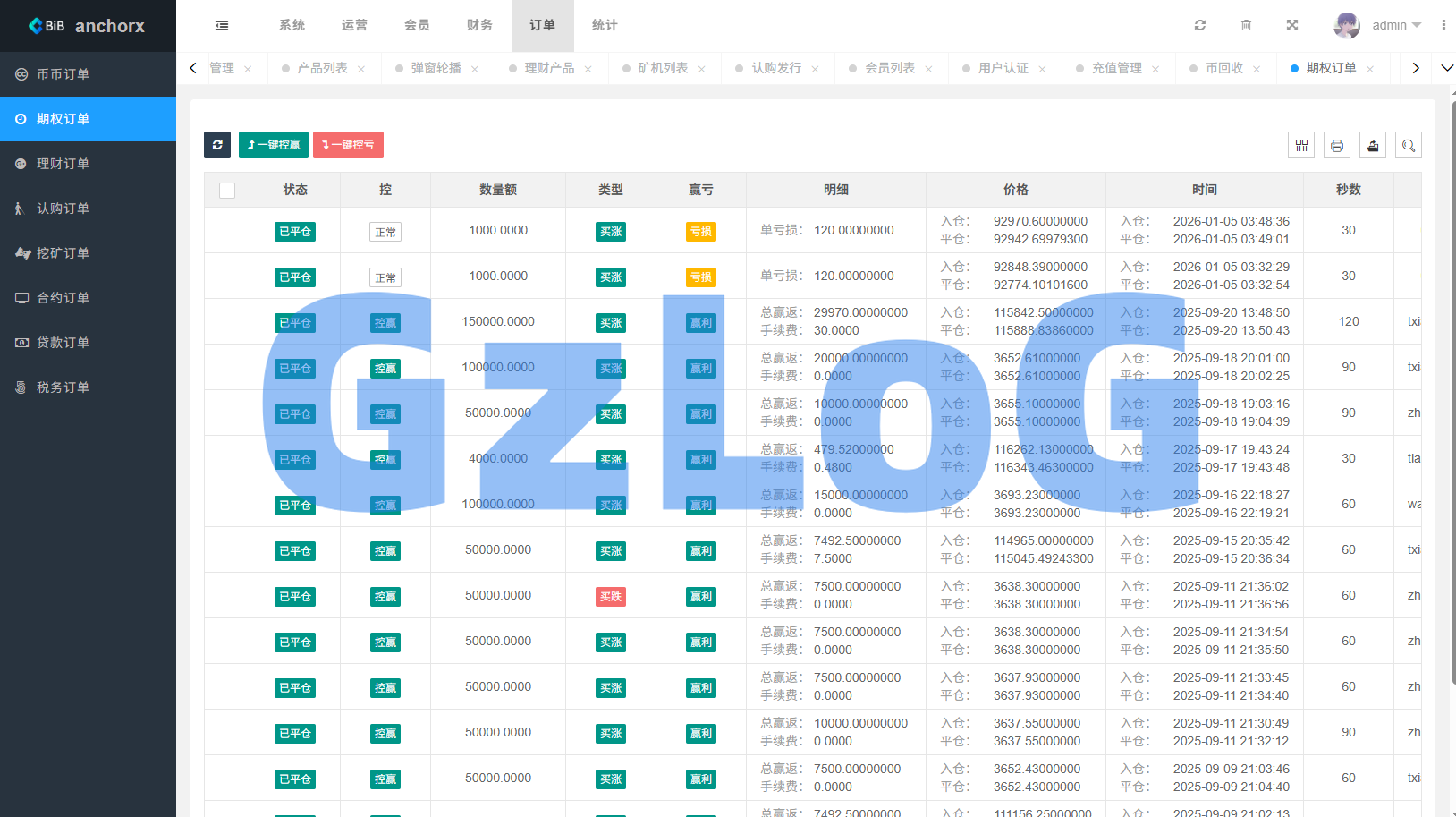Image resolution: width=1456 pixels, height=817 pixels.
Task: Open the column filter grid icon
Action: 1301,146
